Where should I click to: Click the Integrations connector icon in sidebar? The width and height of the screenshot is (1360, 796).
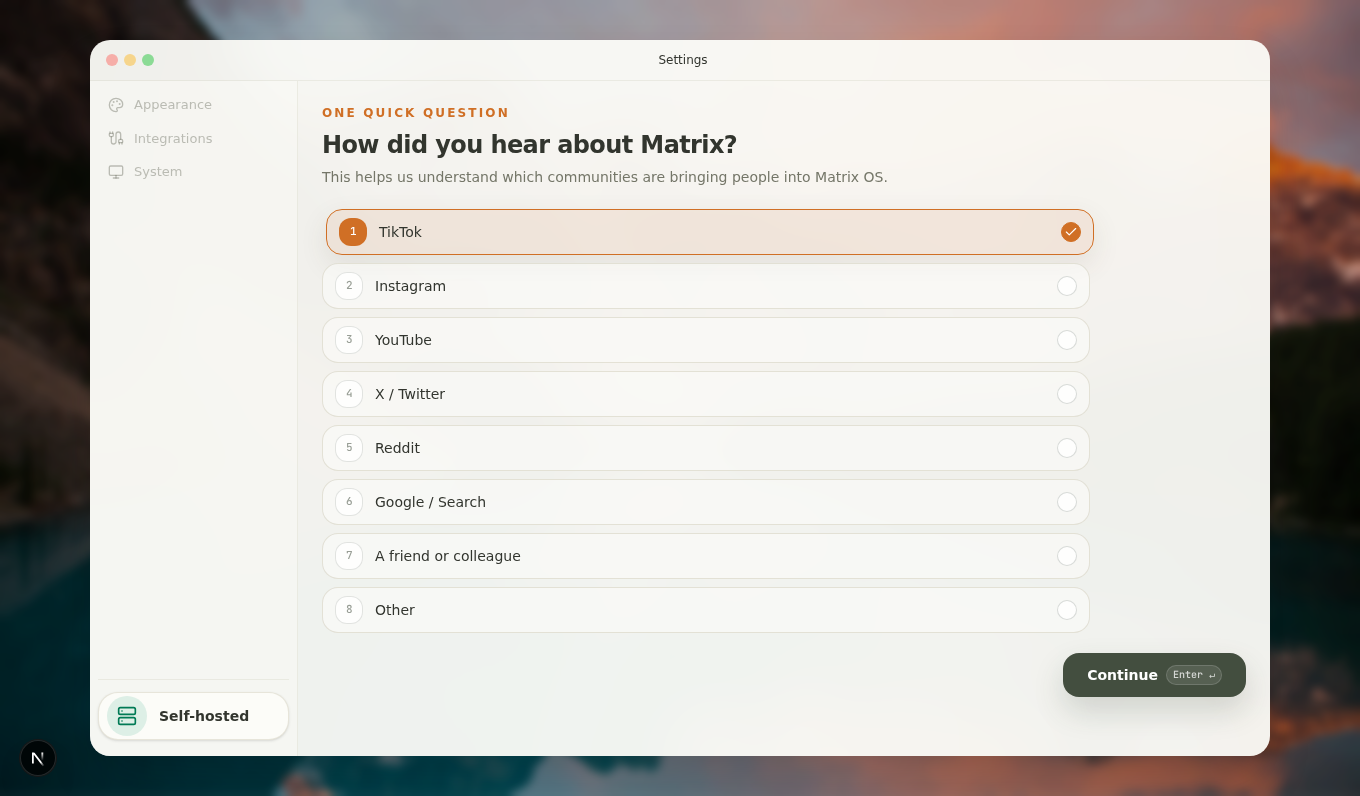coord(116,139)
